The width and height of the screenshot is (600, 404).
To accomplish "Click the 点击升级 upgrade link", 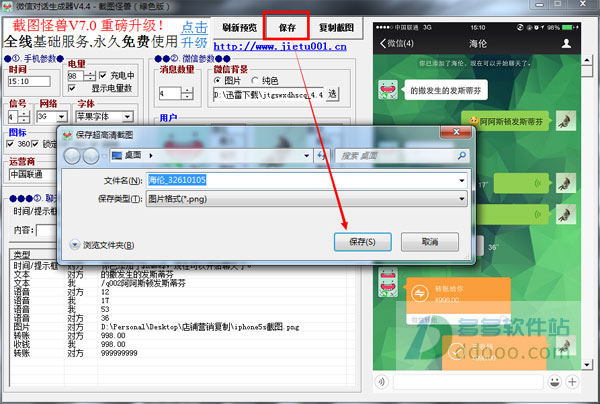I will point(194,34).
